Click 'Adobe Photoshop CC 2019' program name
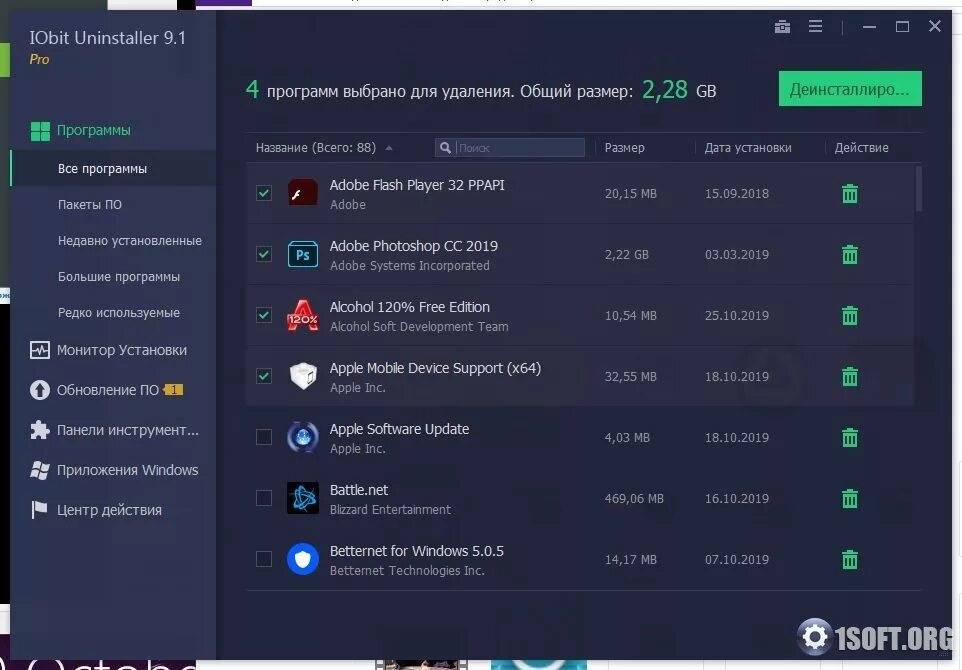962x670 pixels. tap(414, 246)
